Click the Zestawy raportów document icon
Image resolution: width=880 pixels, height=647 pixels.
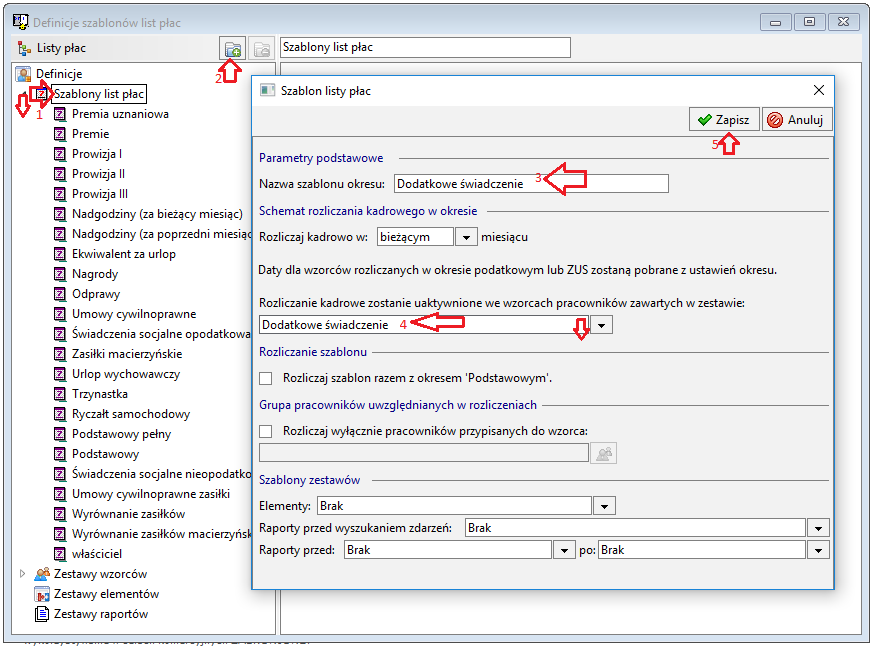[x=42, y=614]
